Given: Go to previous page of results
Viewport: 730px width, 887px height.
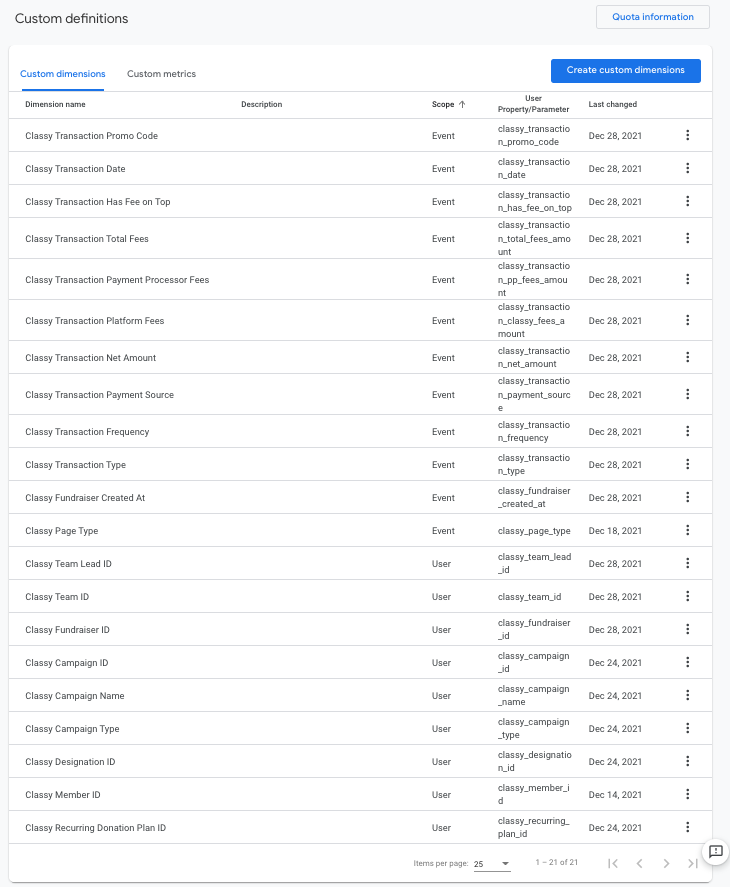Looking at the screenshot, I should (639, 863).
